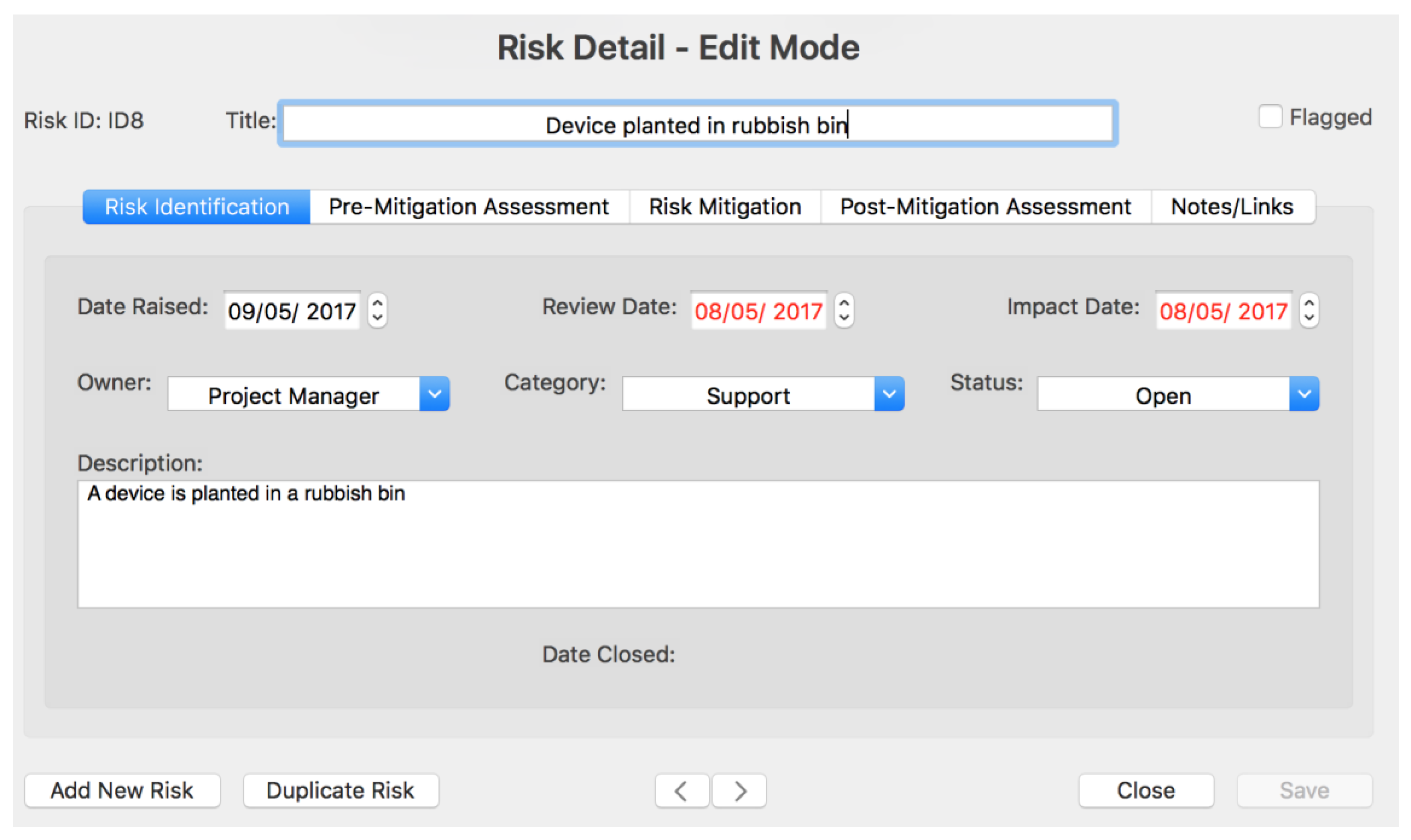Open the Risk Mitigation tab
1411x840 pixels.
725,207
